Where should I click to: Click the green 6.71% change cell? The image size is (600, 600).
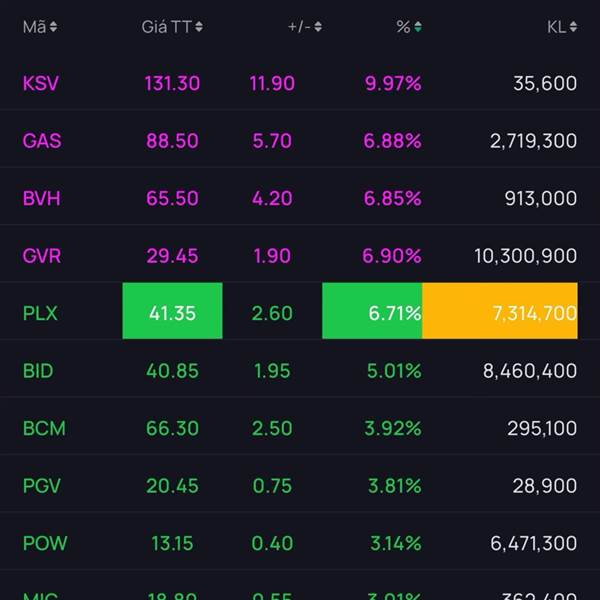tap(372, 312)
